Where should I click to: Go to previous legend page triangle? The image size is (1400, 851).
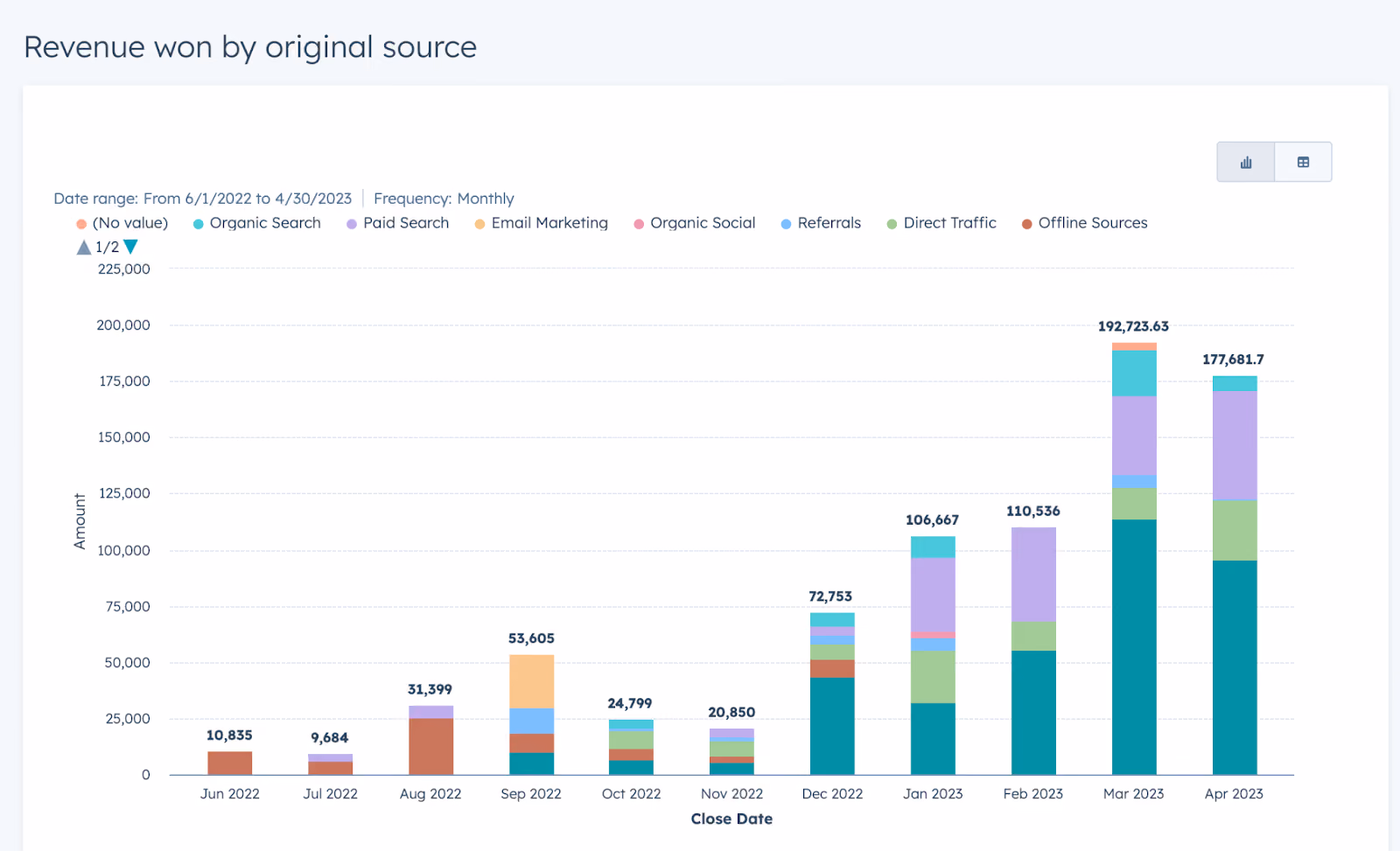pos(84,248)
